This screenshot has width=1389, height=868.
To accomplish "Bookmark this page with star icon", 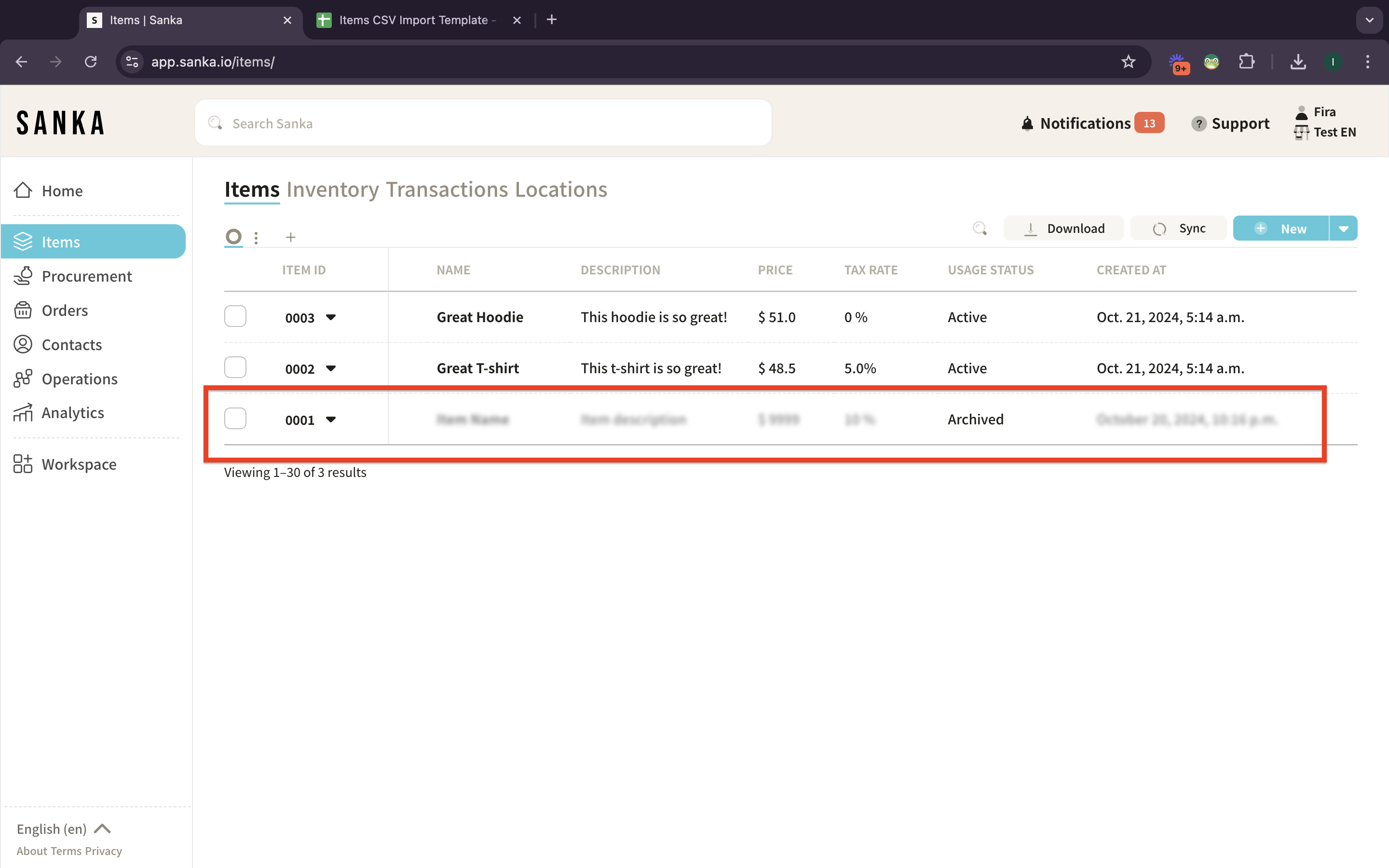I will coord(1128,61).
